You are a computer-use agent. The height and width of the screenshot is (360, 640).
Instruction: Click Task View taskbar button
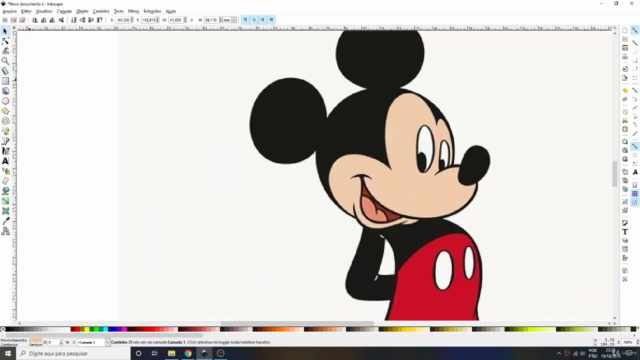(x=155, y=353)
